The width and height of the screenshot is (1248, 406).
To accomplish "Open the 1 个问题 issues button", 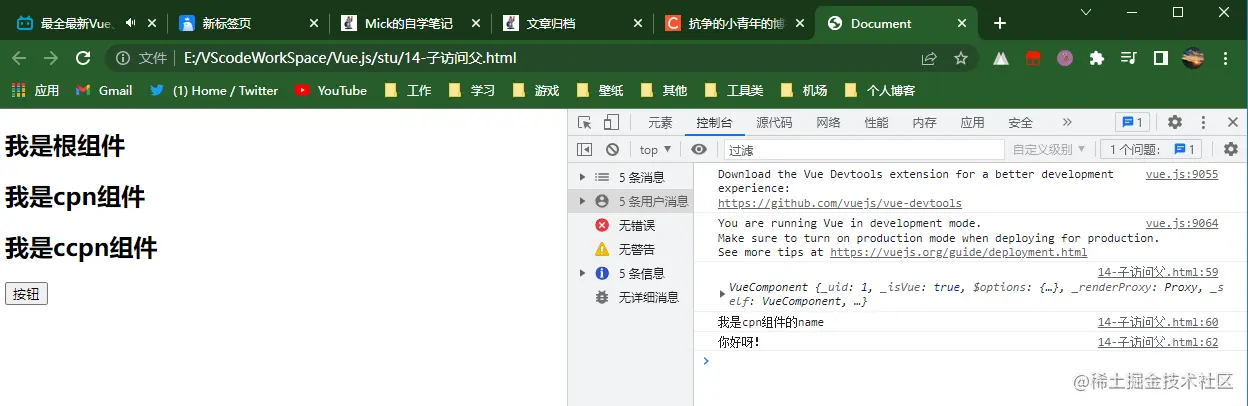I will pos(1150,149).
